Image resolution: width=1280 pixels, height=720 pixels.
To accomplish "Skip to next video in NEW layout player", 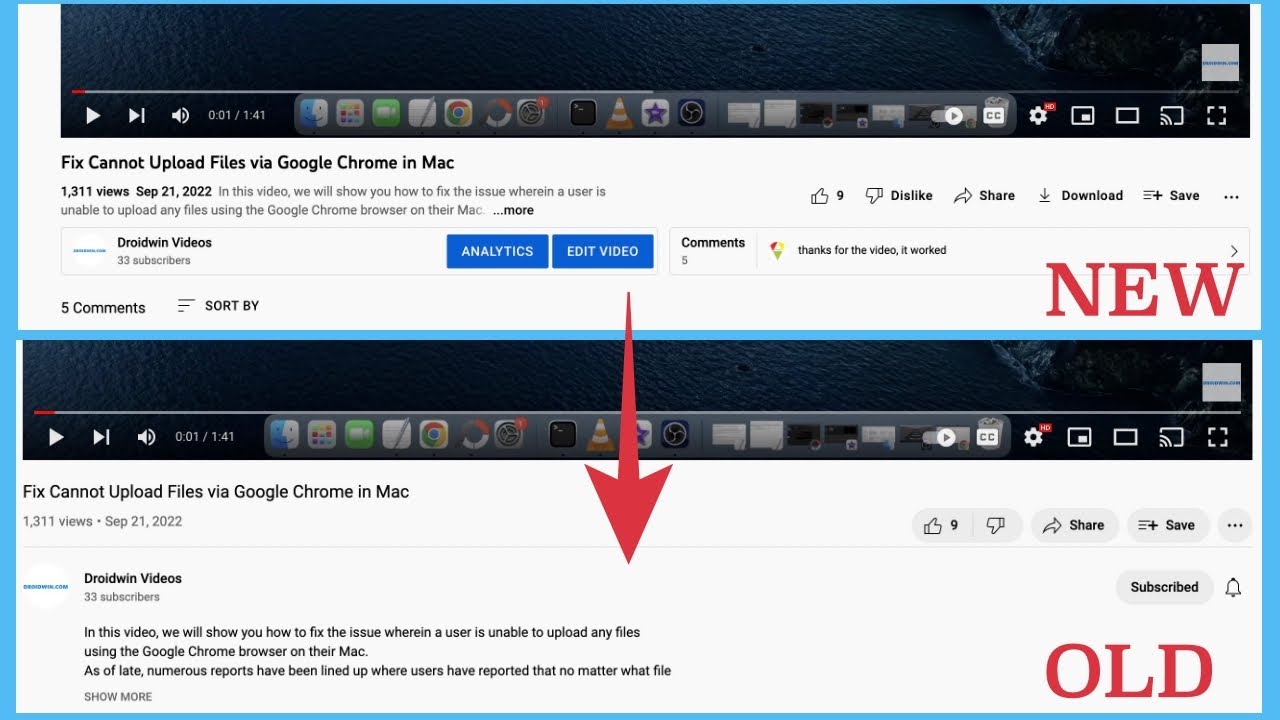I will pyautogui.click(x=137, y=115).
